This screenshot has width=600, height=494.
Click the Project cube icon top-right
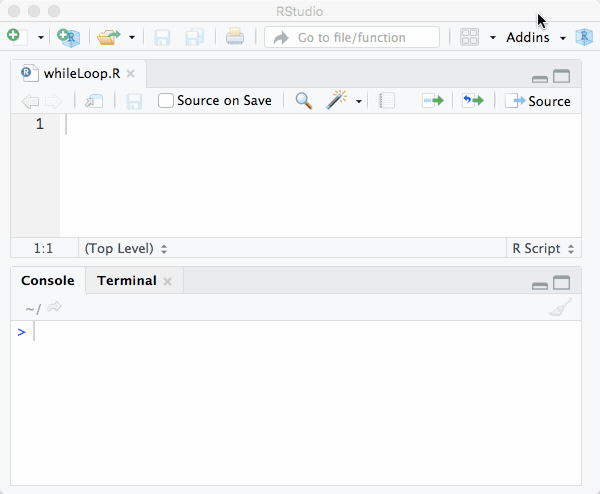click(584, 37)
